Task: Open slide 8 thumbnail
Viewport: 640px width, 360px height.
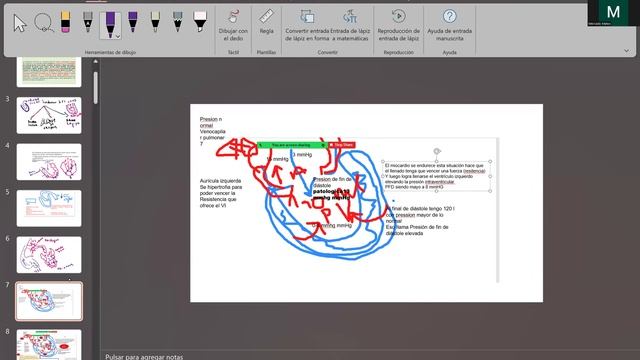Action: [49, 344]
